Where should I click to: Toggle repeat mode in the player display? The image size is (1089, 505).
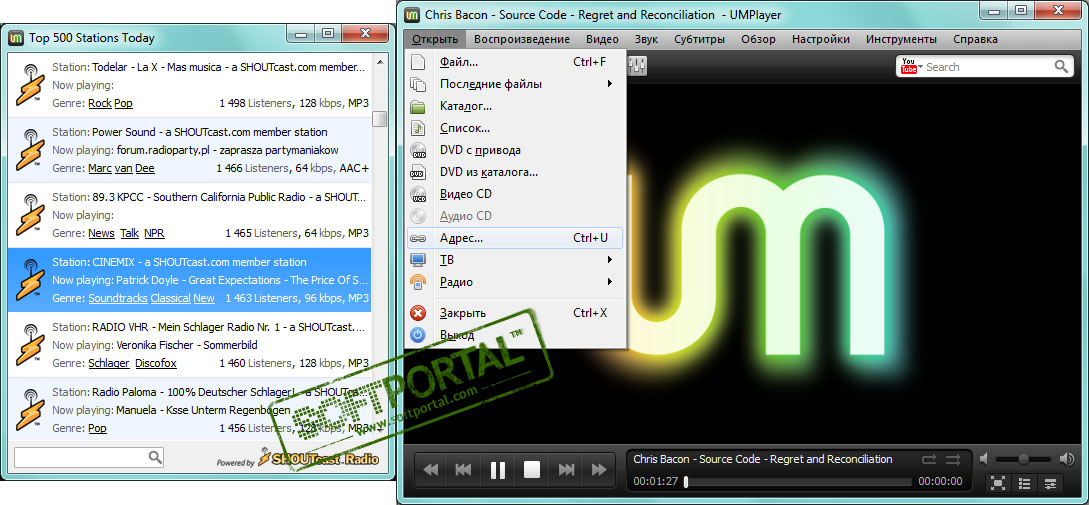929,459
